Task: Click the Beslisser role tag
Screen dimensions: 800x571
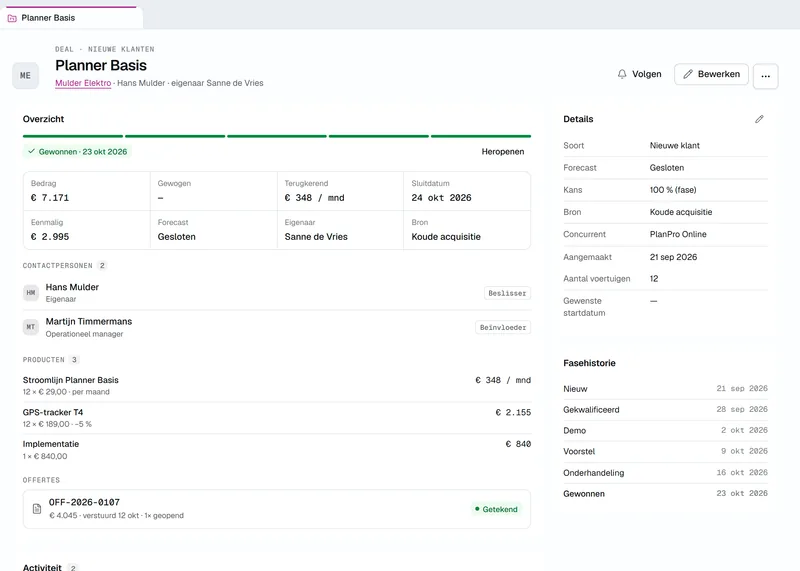Action: pos(507,293)
